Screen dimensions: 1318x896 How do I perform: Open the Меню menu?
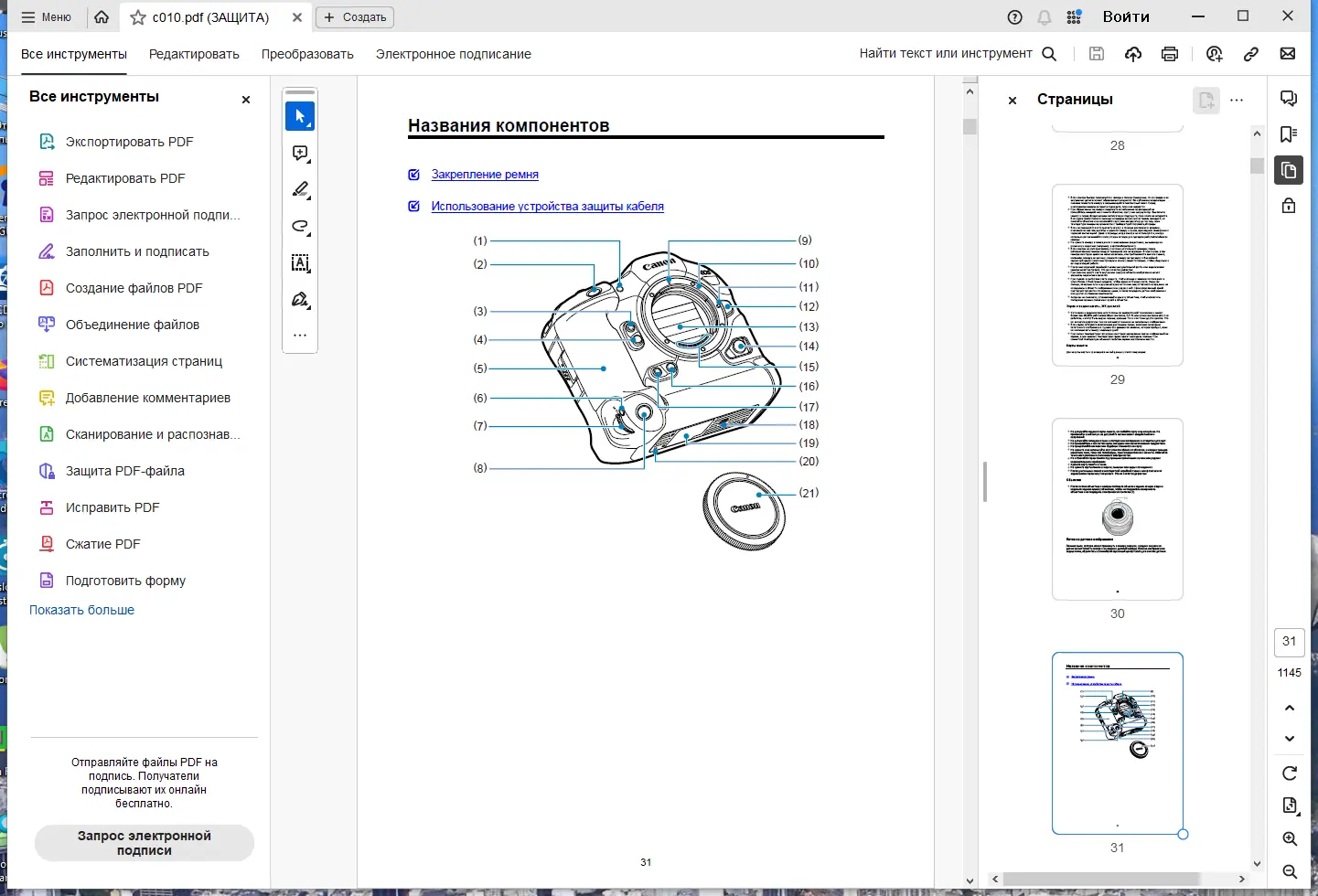tap(46, 16)
